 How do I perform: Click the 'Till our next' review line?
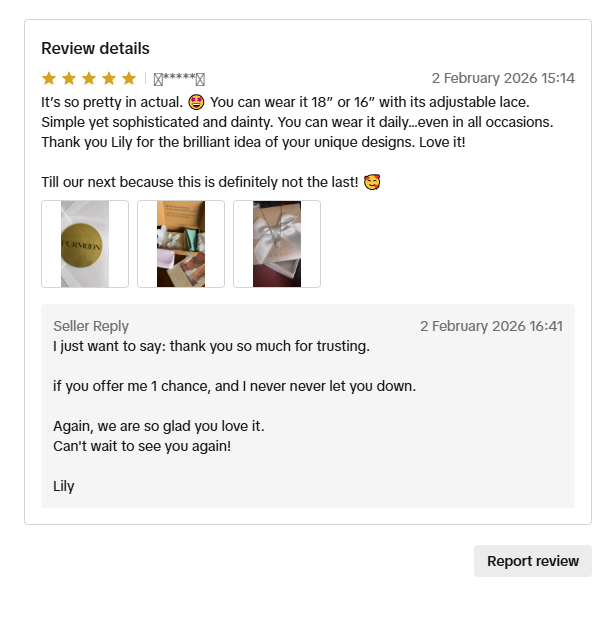pos(211,182)
